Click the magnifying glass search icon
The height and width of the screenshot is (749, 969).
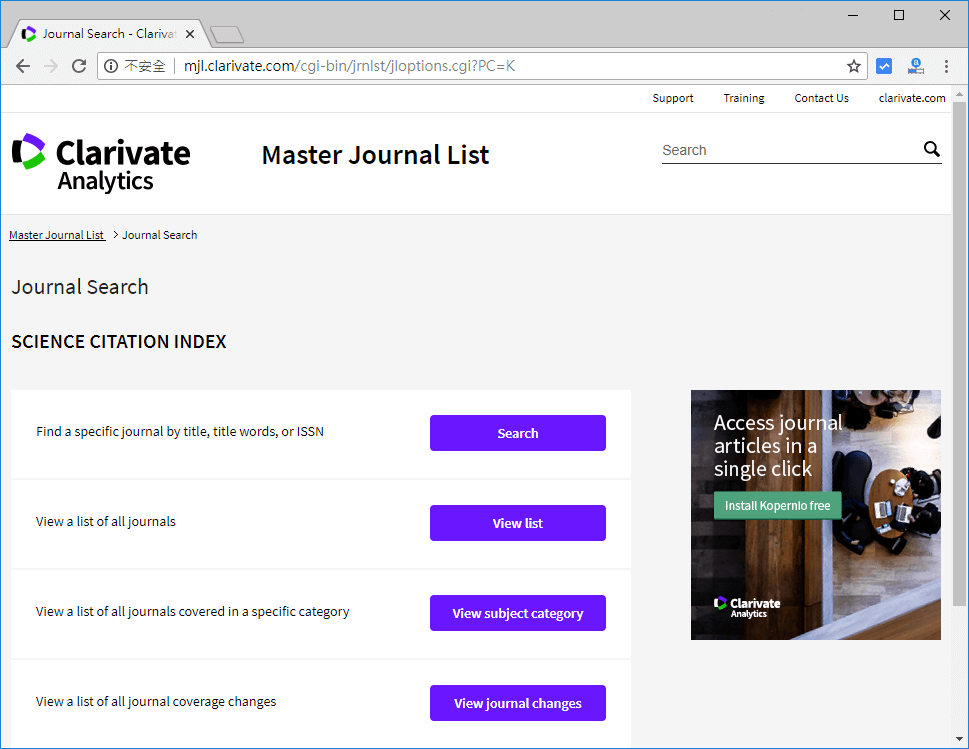pos(931,150)
